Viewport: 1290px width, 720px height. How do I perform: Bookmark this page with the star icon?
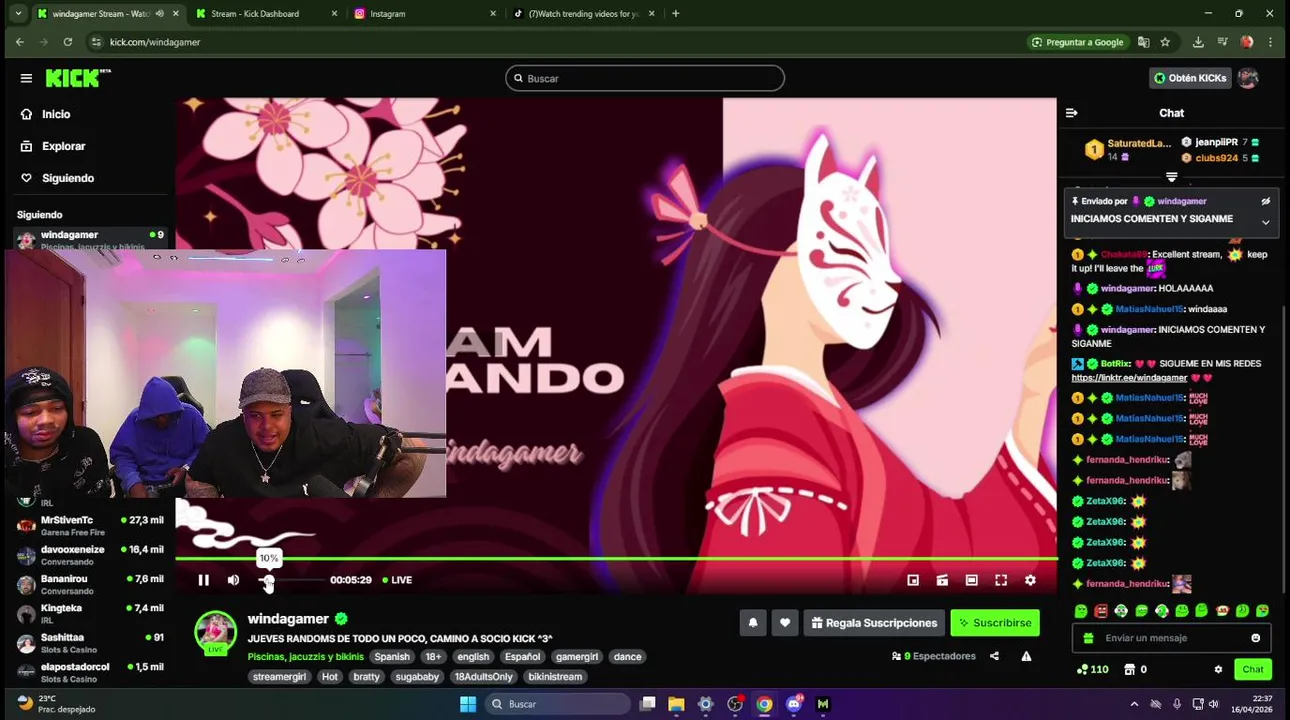pos(1165,42)
